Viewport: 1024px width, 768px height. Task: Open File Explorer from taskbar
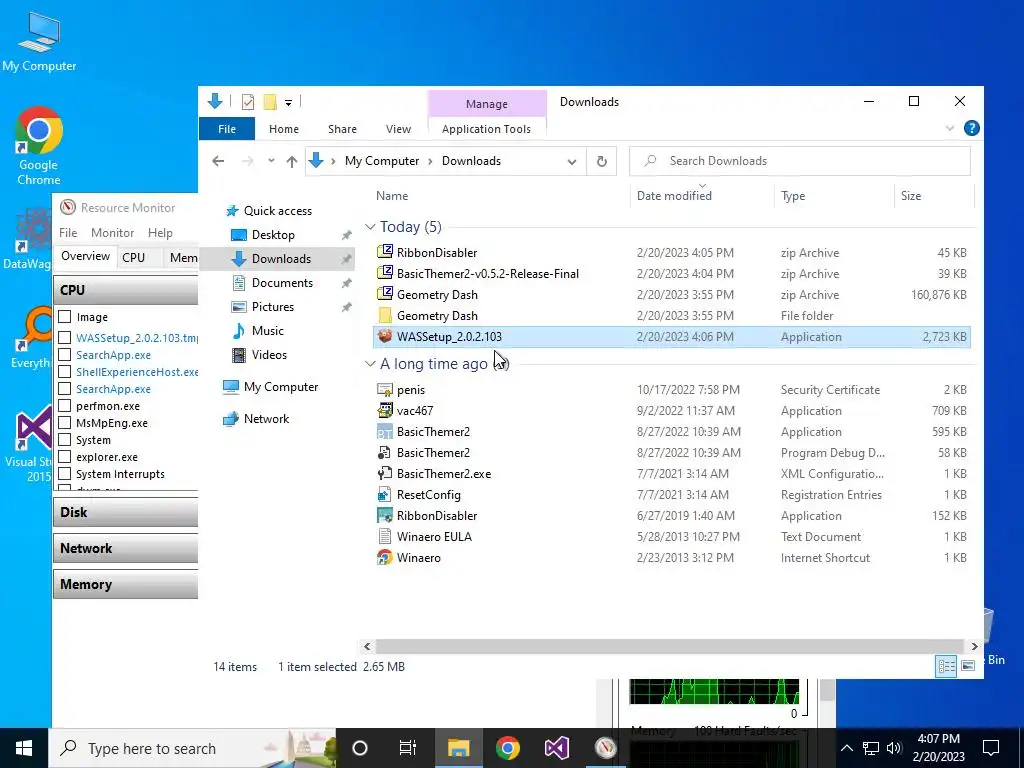point(458,748)
